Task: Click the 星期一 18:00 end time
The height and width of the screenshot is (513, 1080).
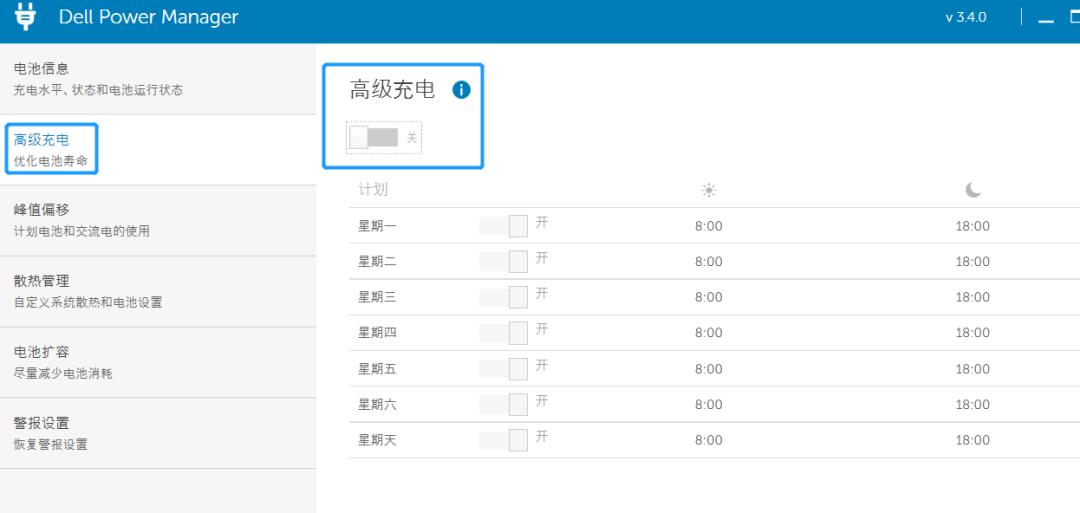Action: click(973, 227)
